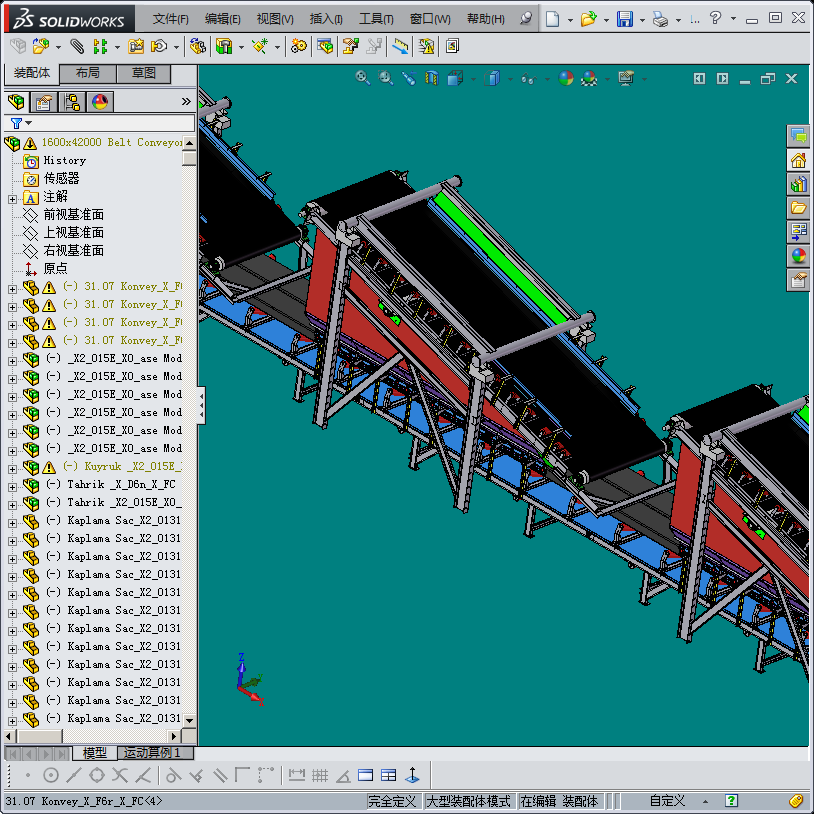Click the Save floppy disk icon
This screenshot has height=814, width=814.
624,19
